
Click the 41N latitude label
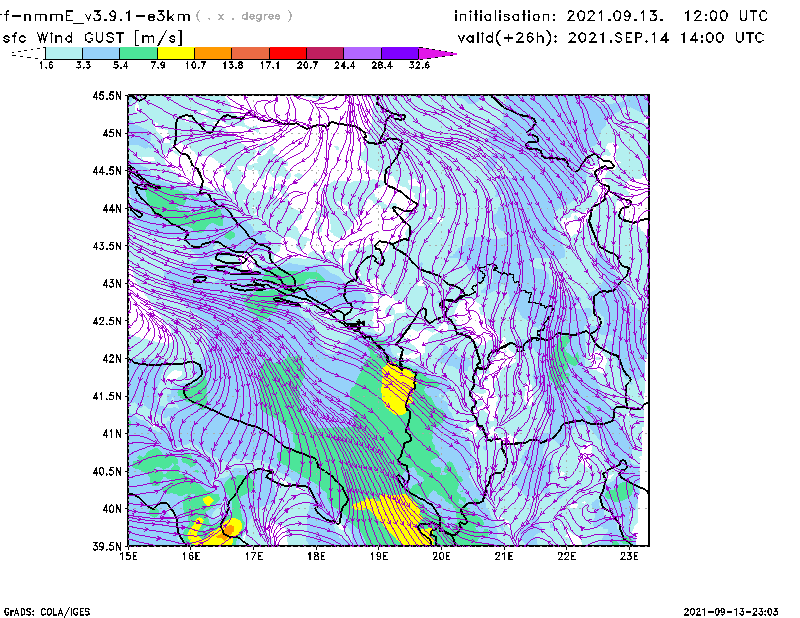click(111, 434)
